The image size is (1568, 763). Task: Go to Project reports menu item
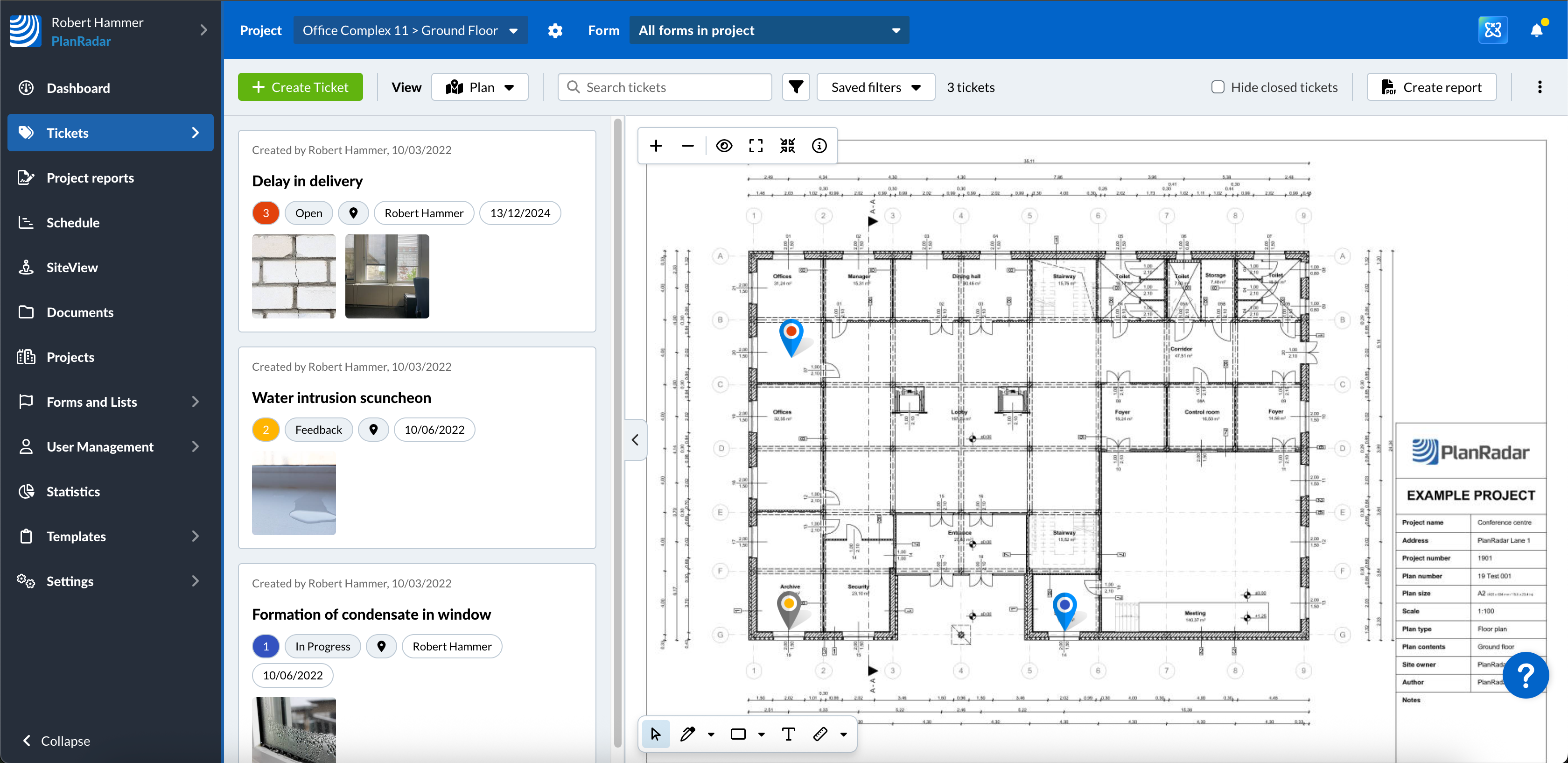[90, 178]
